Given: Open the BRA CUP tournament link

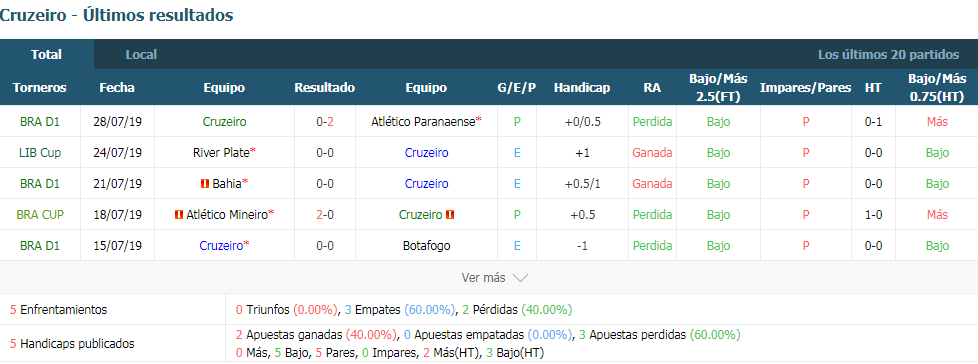Looking at the screenshot, I should pos(40,214).
